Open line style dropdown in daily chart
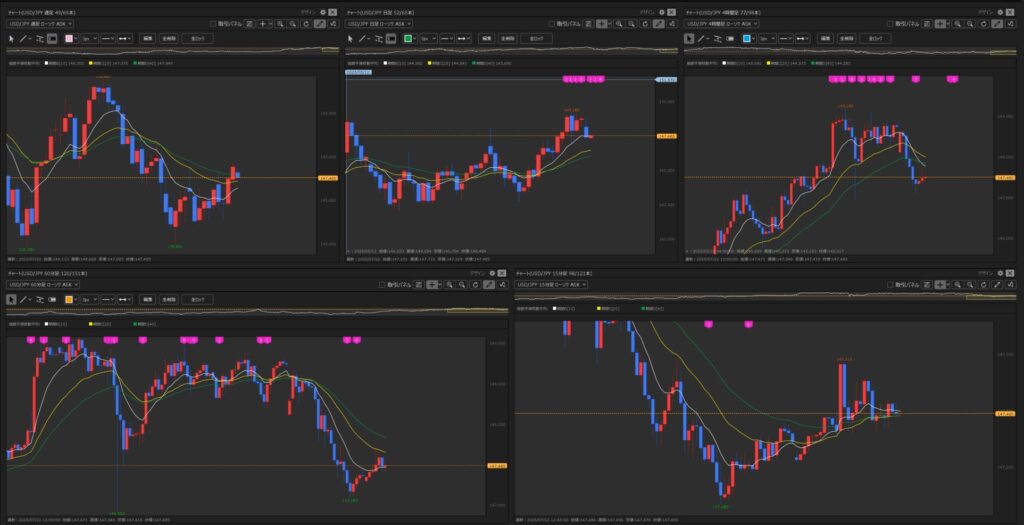Screen dimensions: 1024x525 click(x=447, y=39)
